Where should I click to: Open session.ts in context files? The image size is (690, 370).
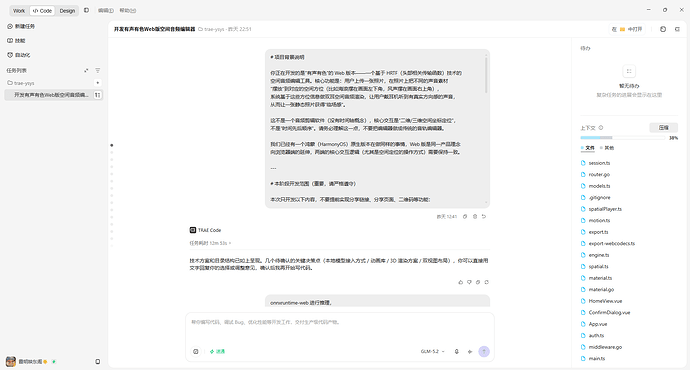tap(599, 163)
